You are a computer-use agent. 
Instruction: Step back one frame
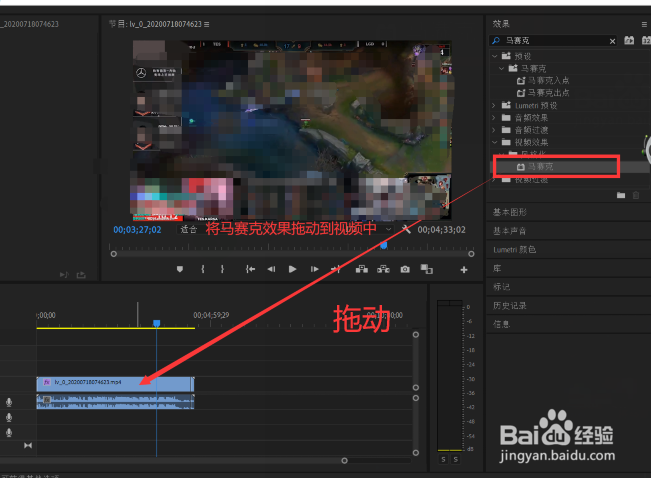point(271,269)
